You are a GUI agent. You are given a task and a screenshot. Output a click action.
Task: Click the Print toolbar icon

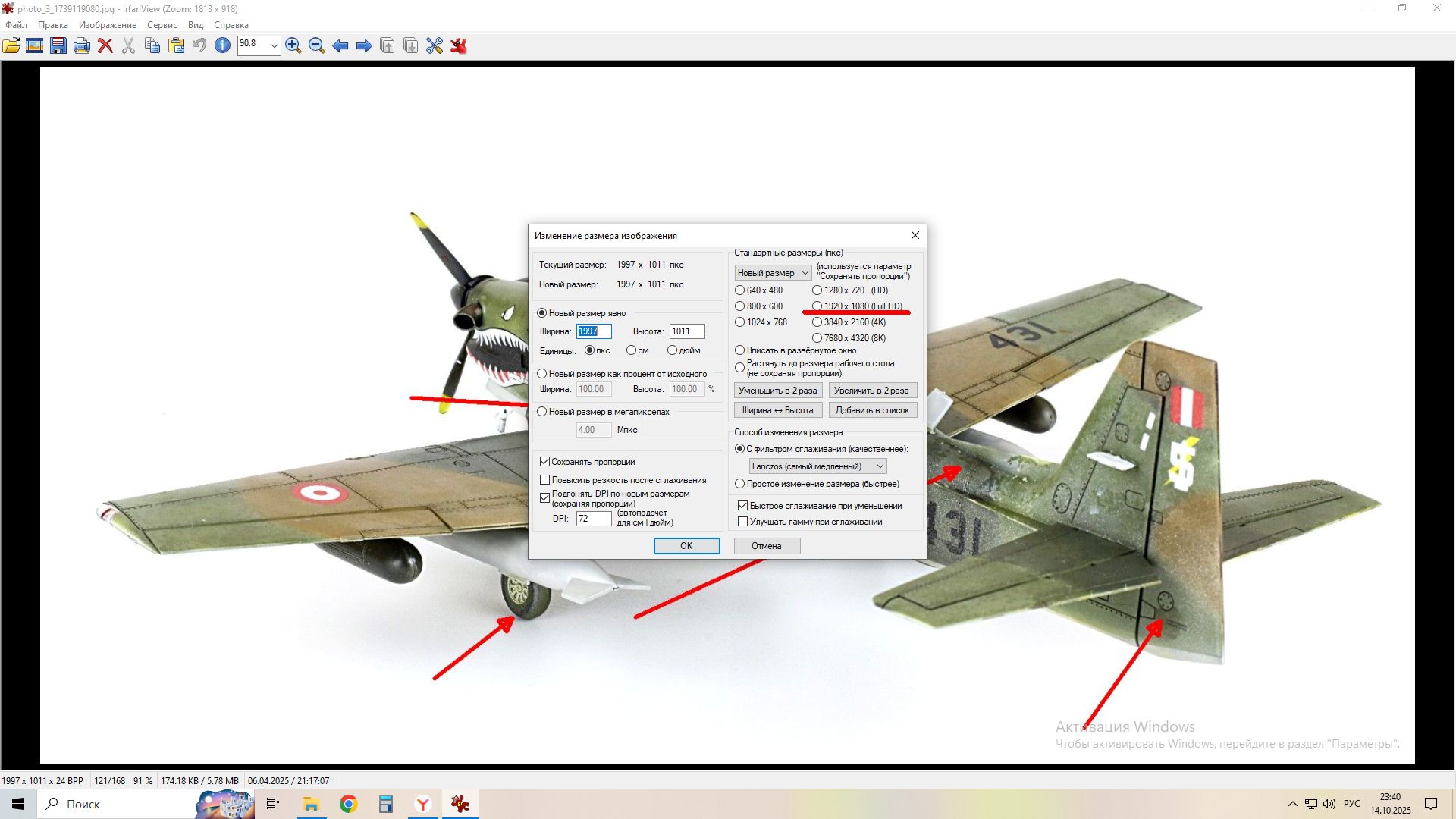pyautogui.click(x=82, y=46)
